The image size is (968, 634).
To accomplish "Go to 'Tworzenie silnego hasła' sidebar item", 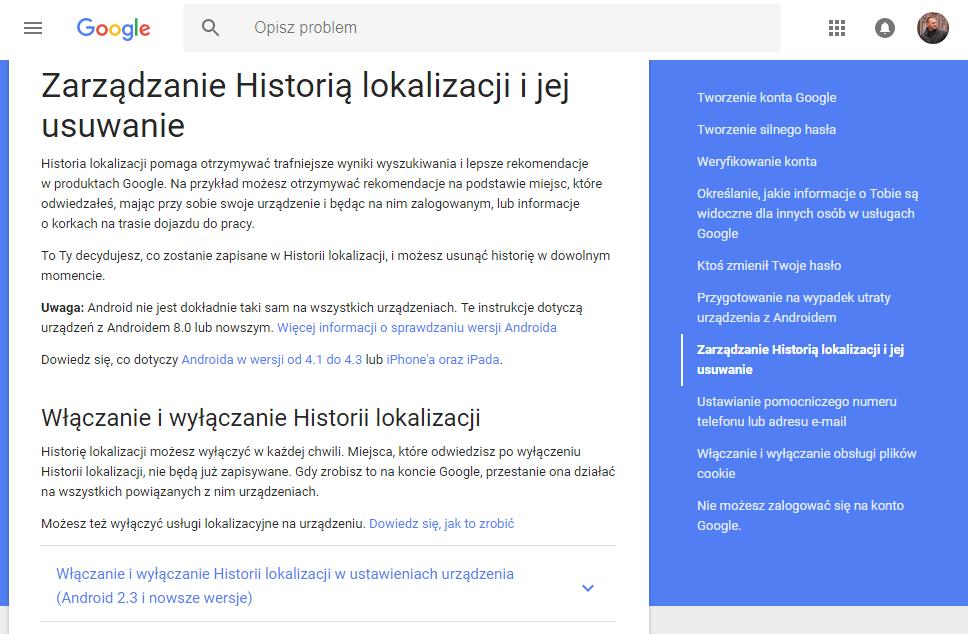I will pos(766,130).
